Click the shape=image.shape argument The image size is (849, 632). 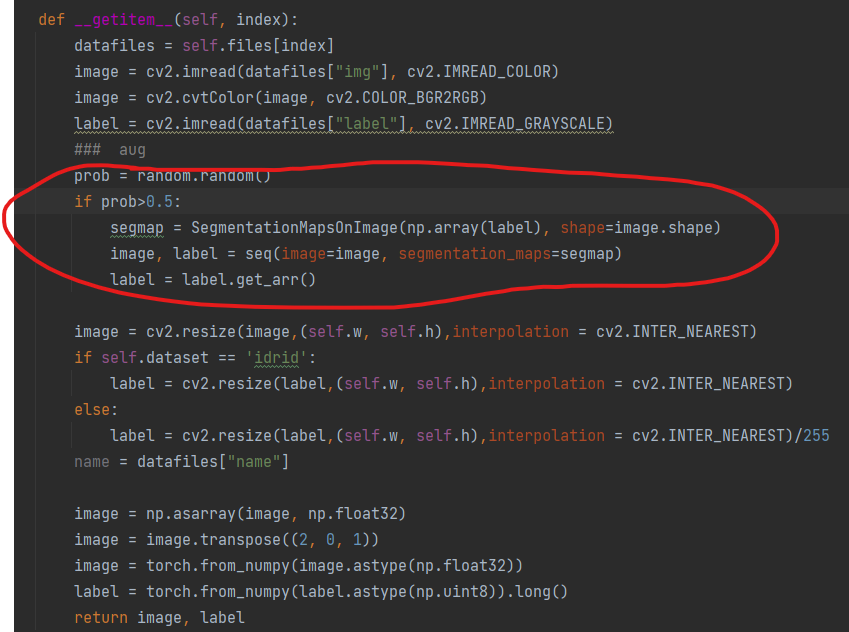coord(638,227)
